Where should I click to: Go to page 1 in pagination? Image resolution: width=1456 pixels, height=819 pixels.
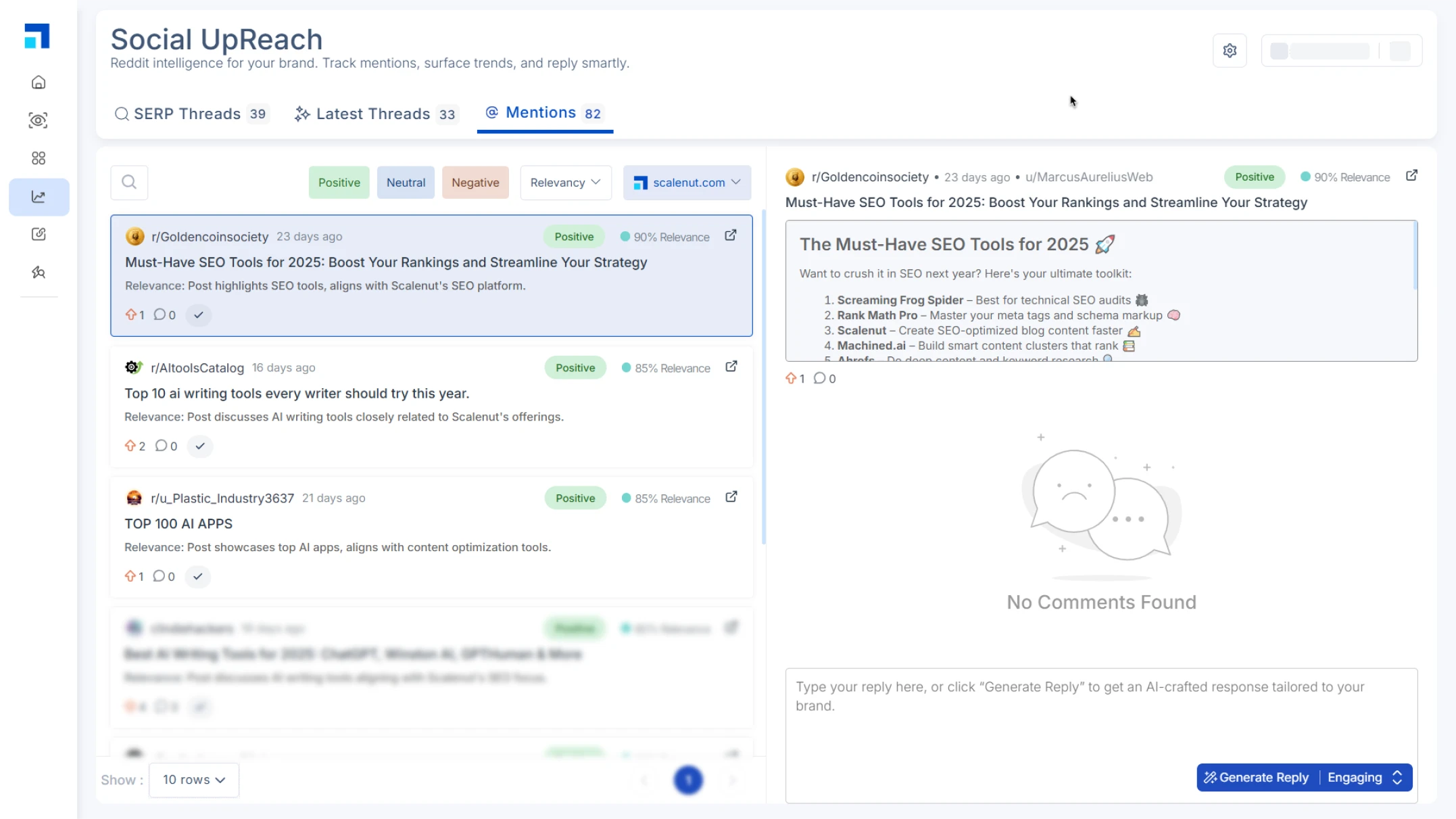[x=688, y=780]
